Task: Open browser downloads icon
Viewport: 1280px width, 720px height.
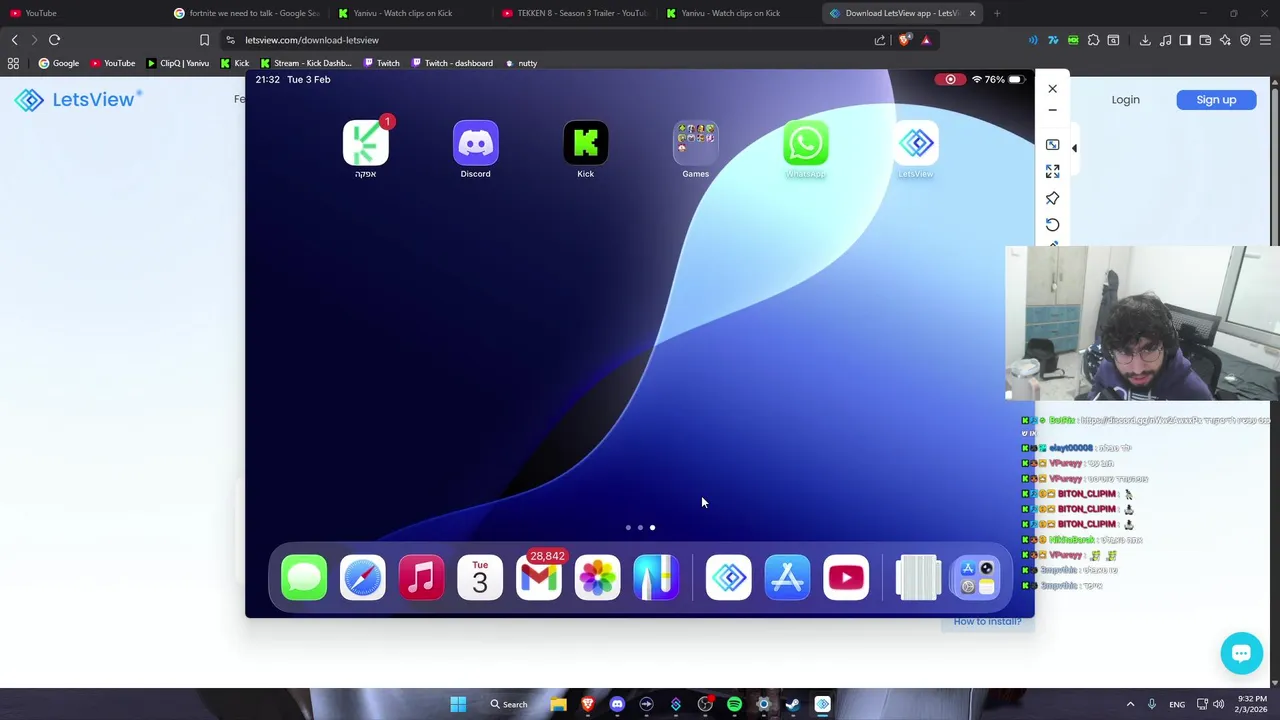Action: 1145,40
